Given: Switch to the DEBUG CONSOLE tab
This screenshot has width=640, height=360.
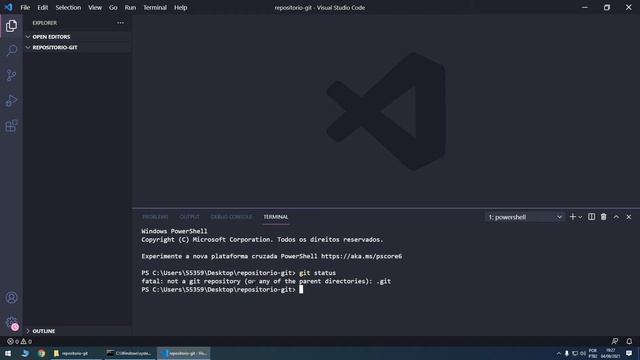Looking at the screenshot, I should (x=231, y=217).
